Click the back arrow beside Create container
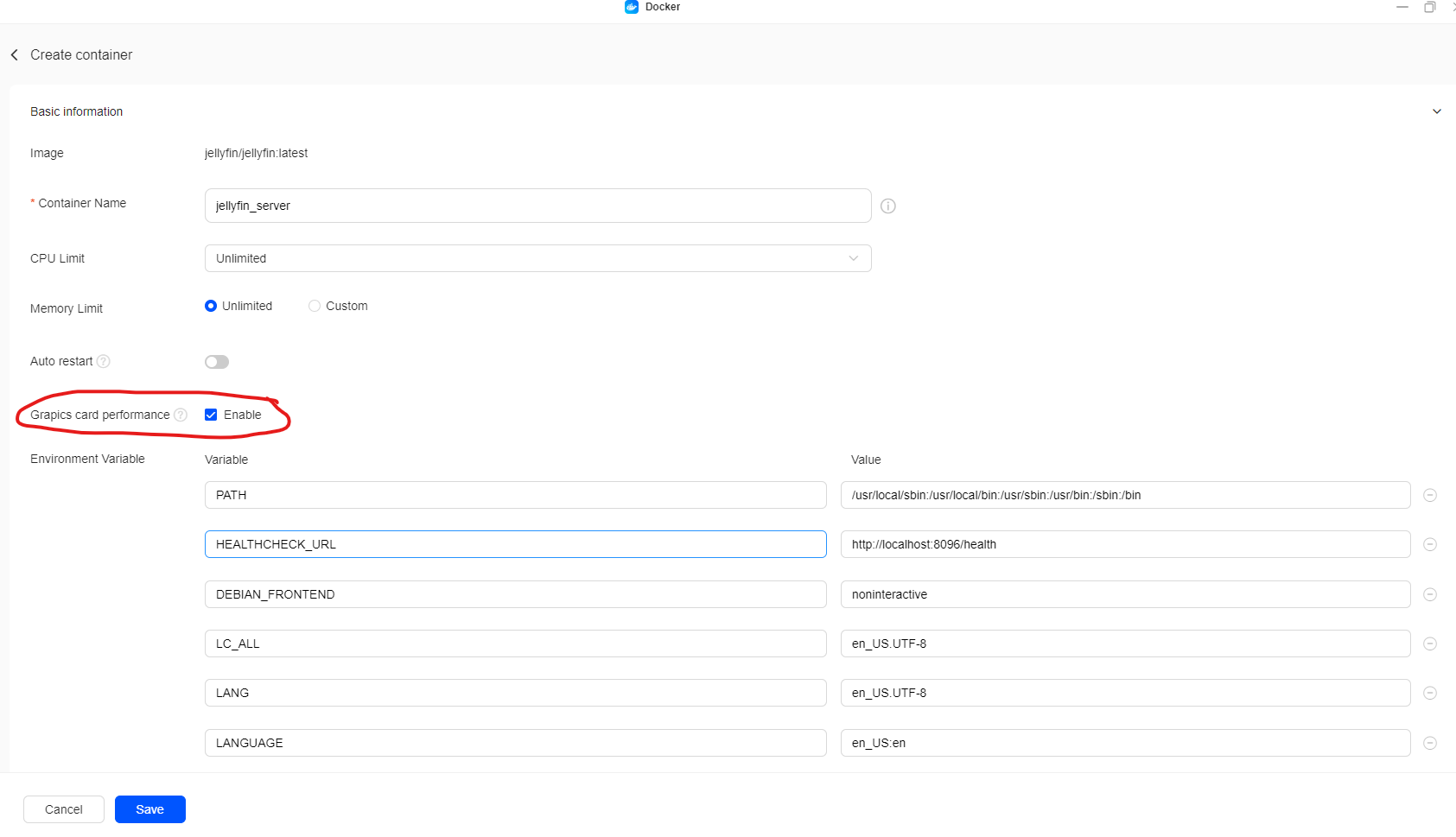The height and width of the screenshot is (837, 1456). click(15, 55)
